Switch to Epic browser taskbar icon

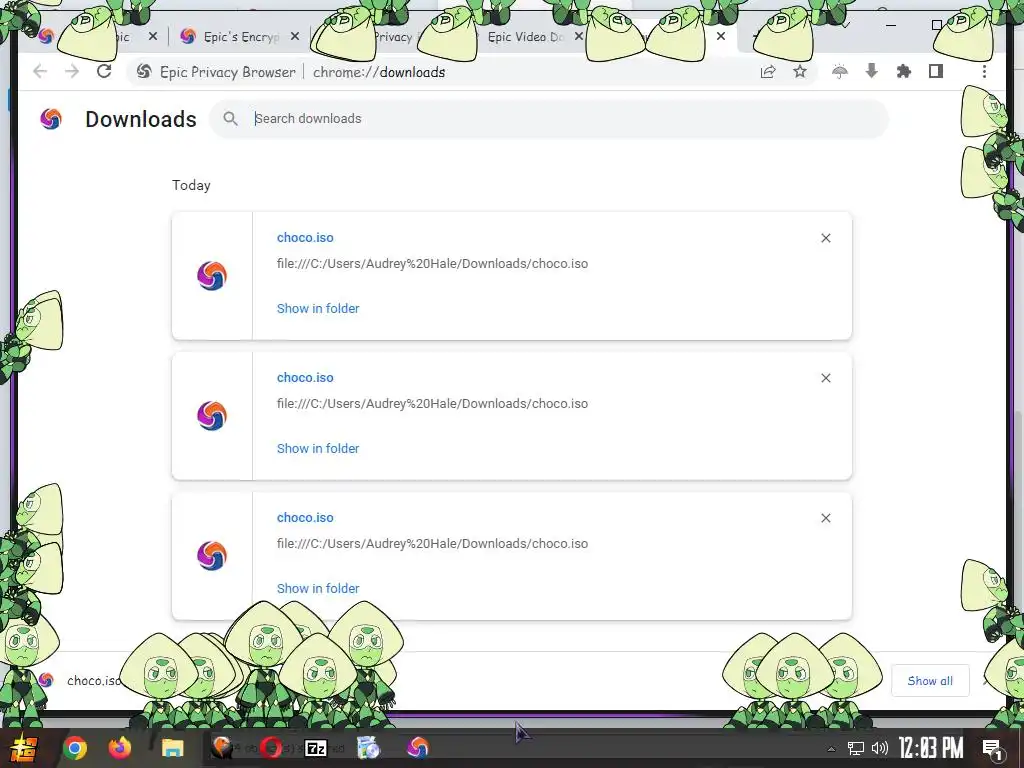coord(418,748)
